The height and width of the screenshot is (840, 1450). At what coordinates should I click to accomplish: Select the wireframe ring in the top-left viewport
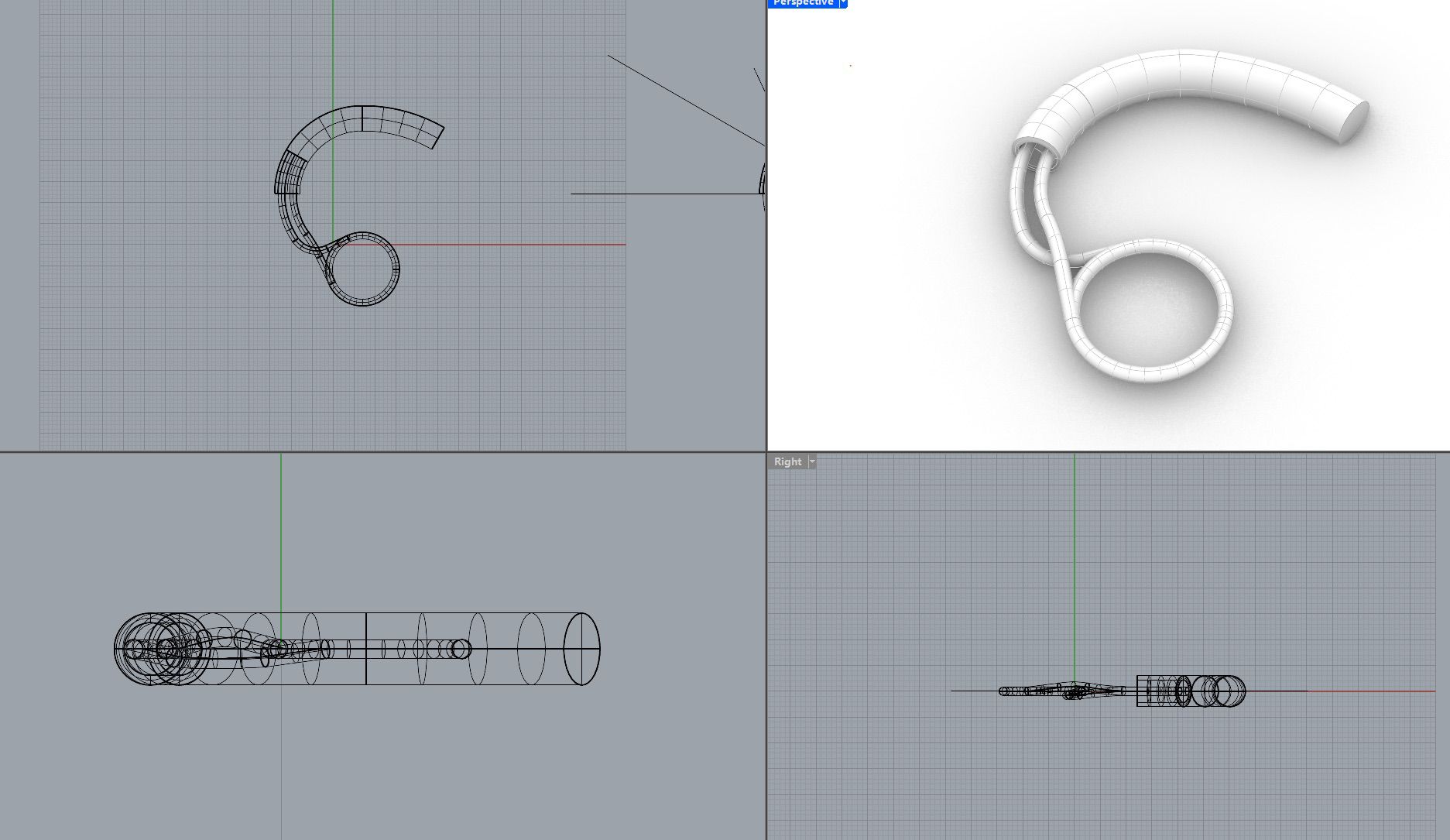(x=362, y=269)
